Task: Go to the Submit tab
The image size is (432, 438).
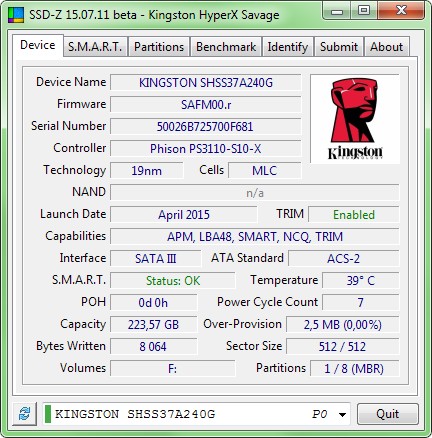Action: (x=339, y=47)
